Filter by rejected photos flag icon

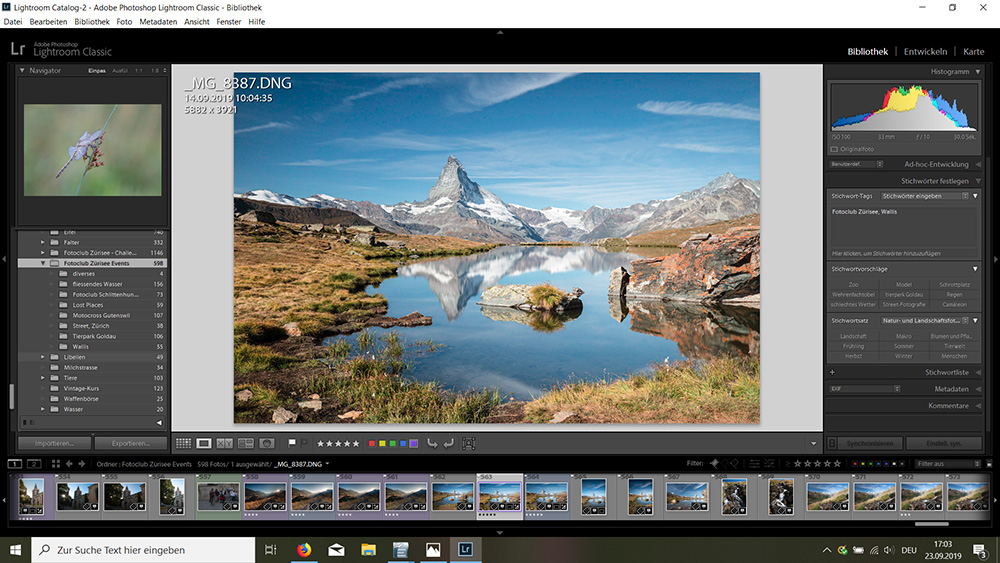pos(735,464)
